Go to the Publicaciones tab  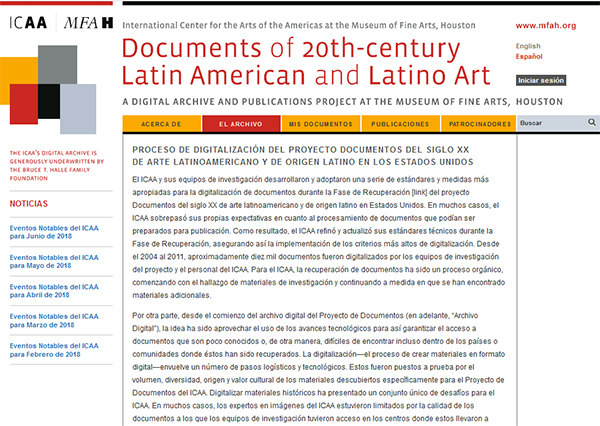tap(400, 124)
